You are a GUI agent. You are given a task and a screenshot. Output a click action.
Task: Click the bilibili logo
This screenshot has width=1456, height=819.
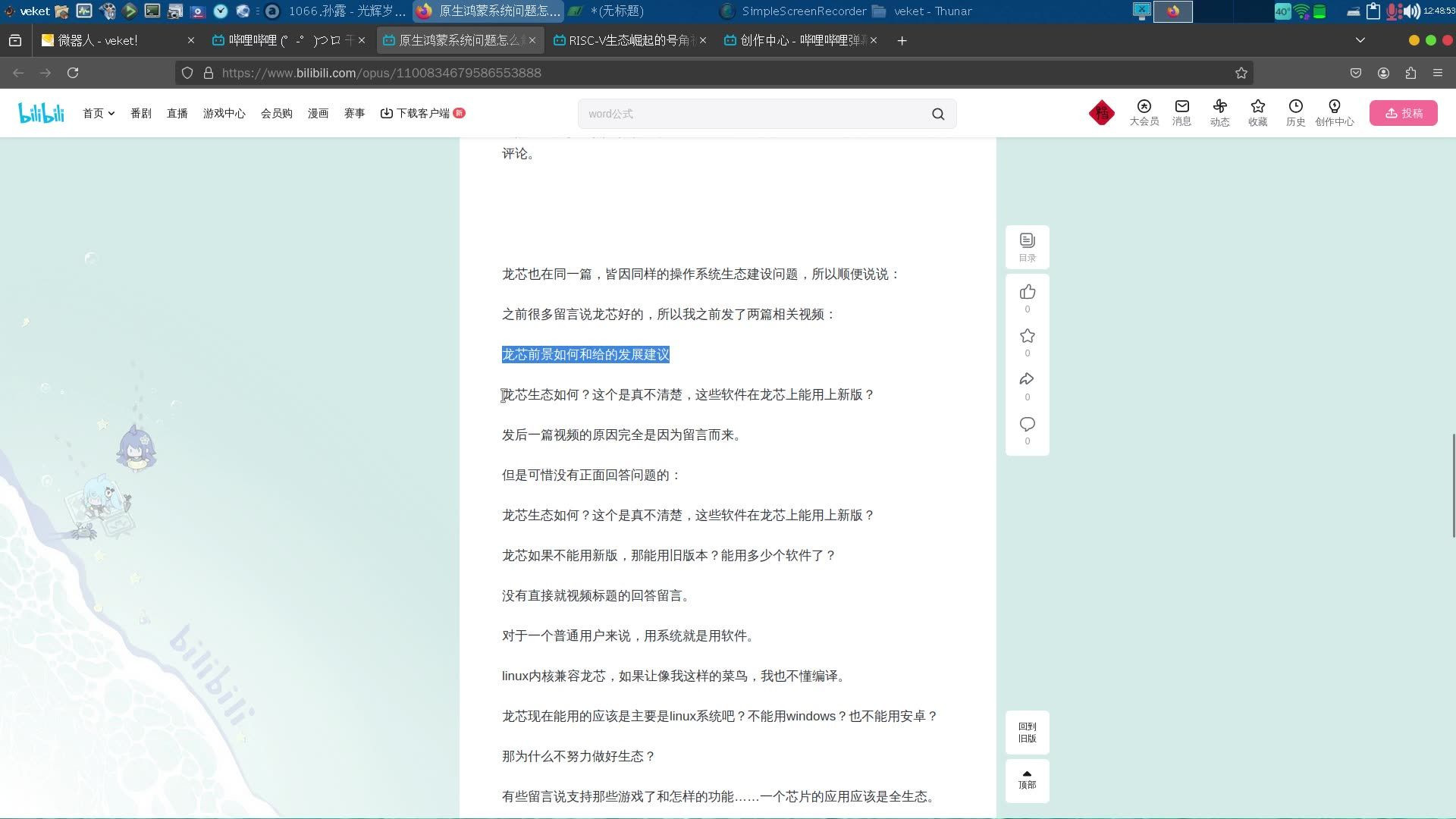41,113
